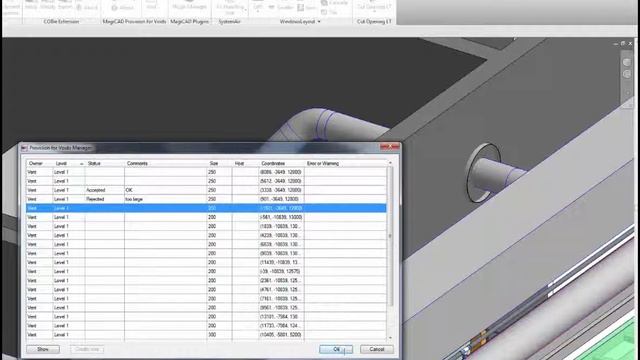Click the 'OK' comment cell
This screenshot has height=360, width=640.
165,190
